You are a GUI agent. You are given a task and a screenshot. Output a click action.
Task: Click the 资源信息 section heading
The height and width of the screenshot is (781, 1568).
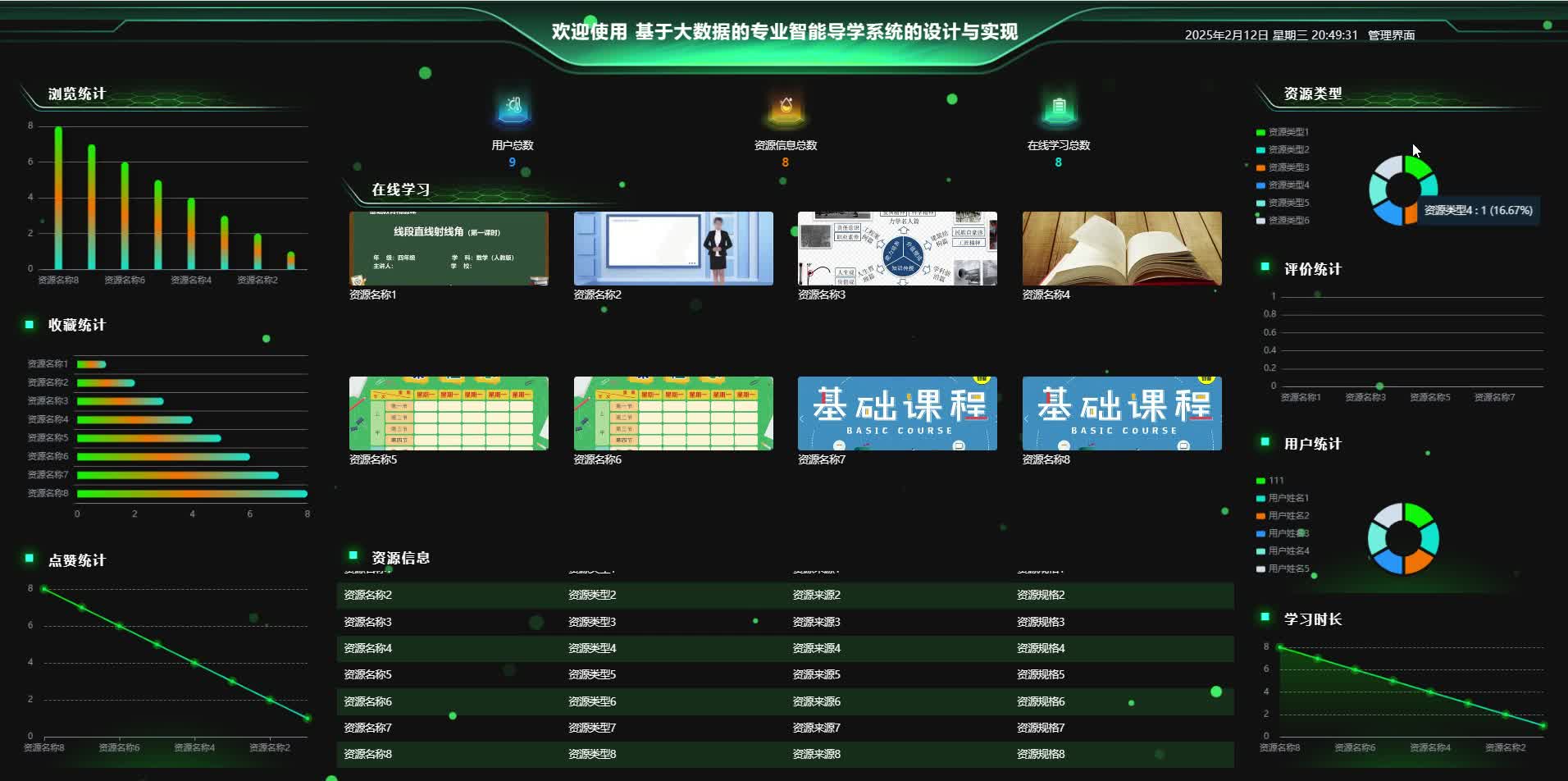tap(401, 558)
